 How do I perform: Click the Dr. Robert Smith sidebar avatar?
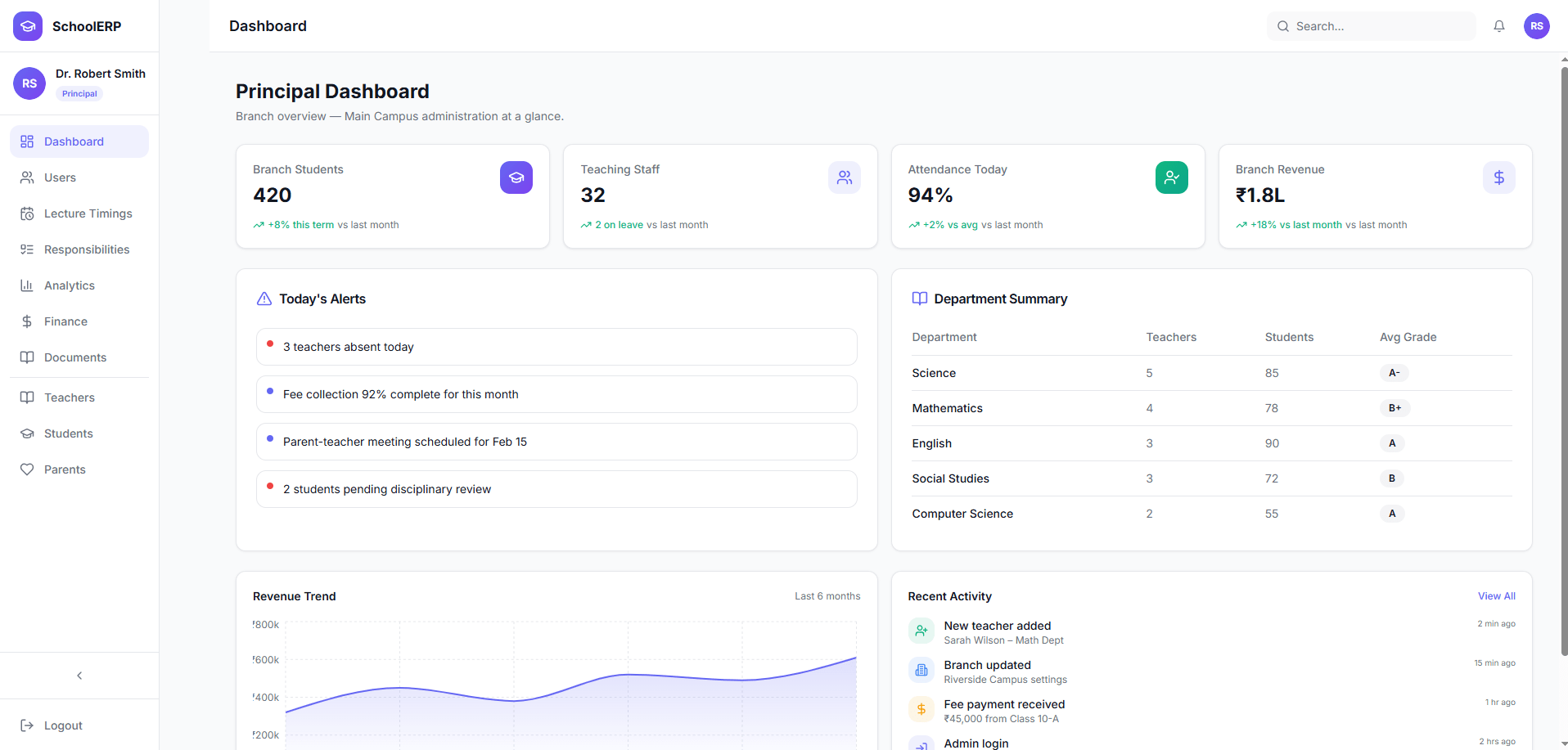click(x=29, y=83)
